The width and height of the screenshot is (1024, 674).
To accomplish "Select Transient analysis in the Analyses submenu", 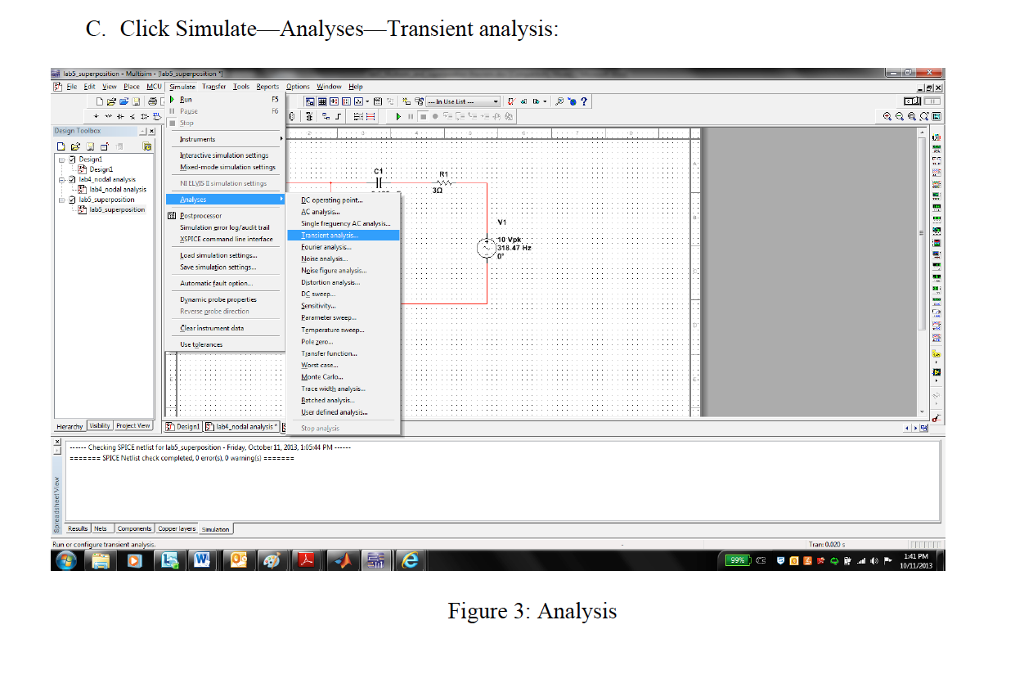I will (328, 235).
